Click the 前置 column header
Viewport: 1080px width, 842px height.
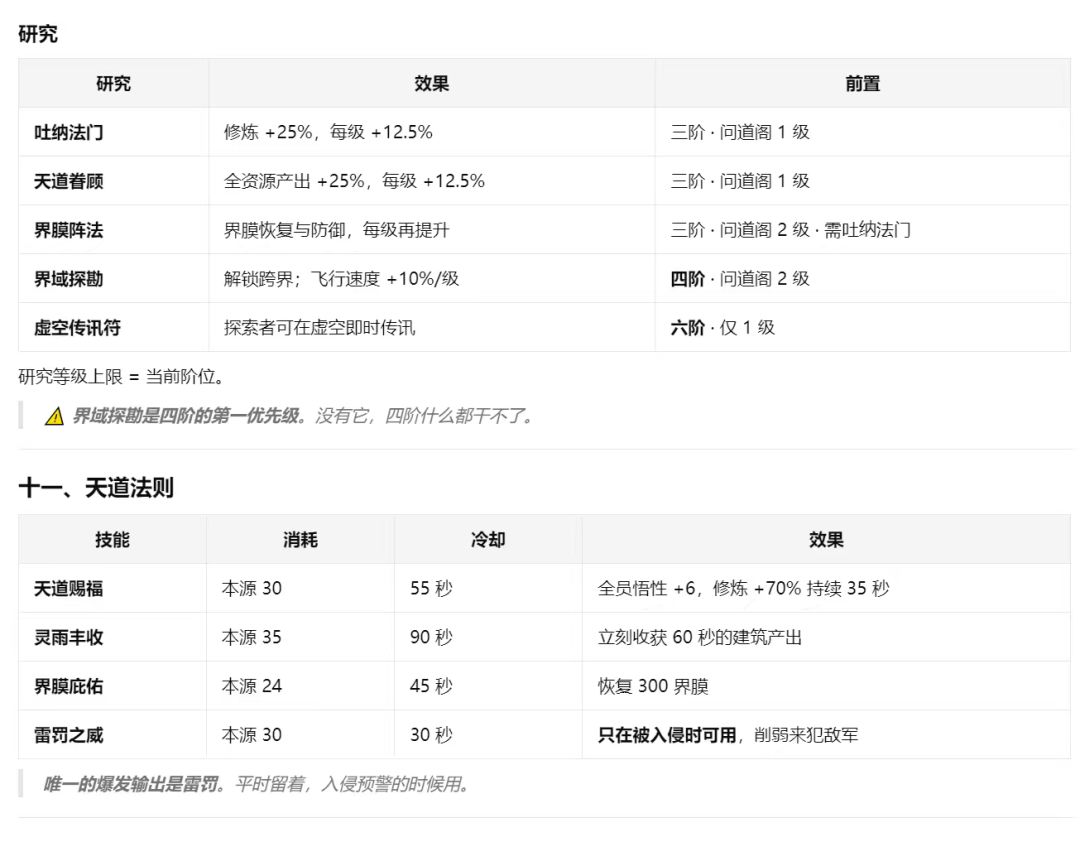point(862,83)
